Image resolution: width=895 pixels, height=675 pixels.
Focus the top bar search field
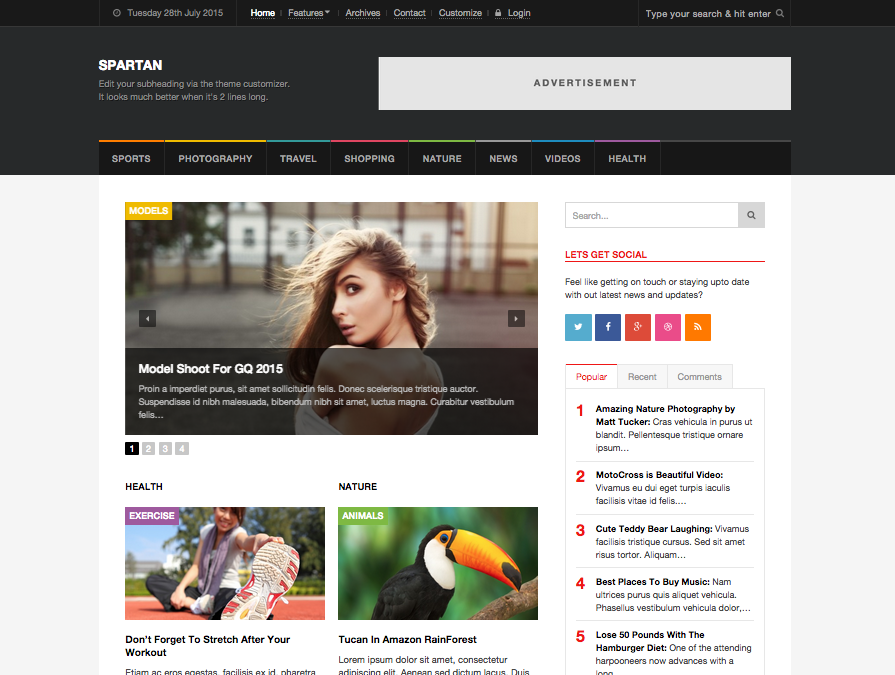click(x=708, y=13)
